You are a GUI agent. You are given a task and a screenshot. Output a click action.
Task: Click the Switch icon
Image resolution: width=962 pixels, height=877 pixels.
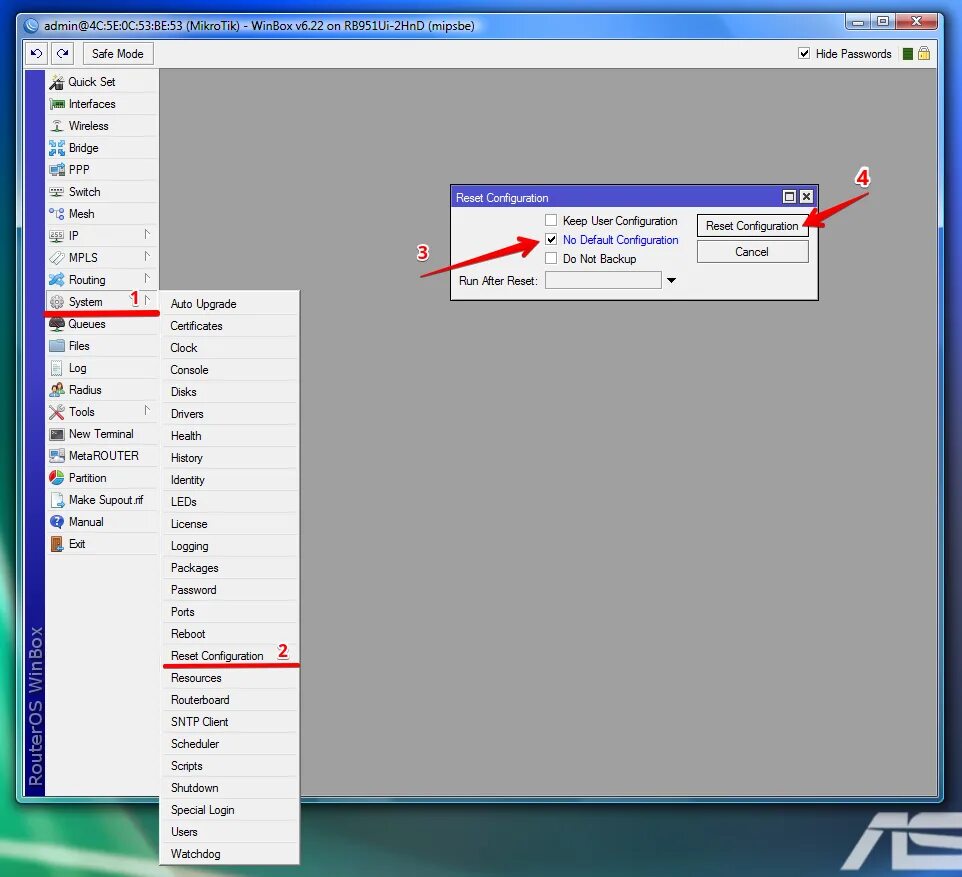56,191
